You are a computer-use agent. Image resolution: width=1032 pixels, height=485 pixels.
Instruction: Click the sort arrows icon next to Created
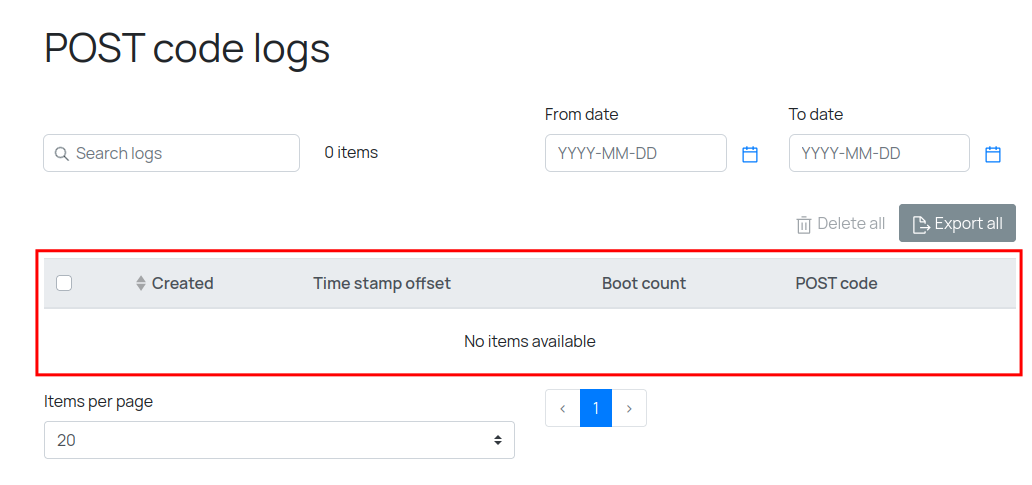pyautogui.click(x=141, y=283)
